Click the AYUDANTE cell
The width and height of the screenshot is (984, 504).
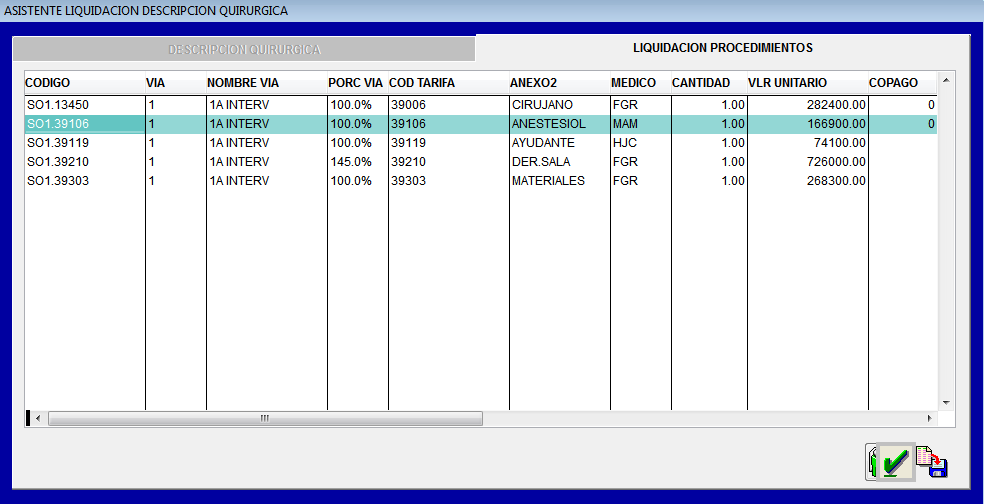[x=560, y=142]
